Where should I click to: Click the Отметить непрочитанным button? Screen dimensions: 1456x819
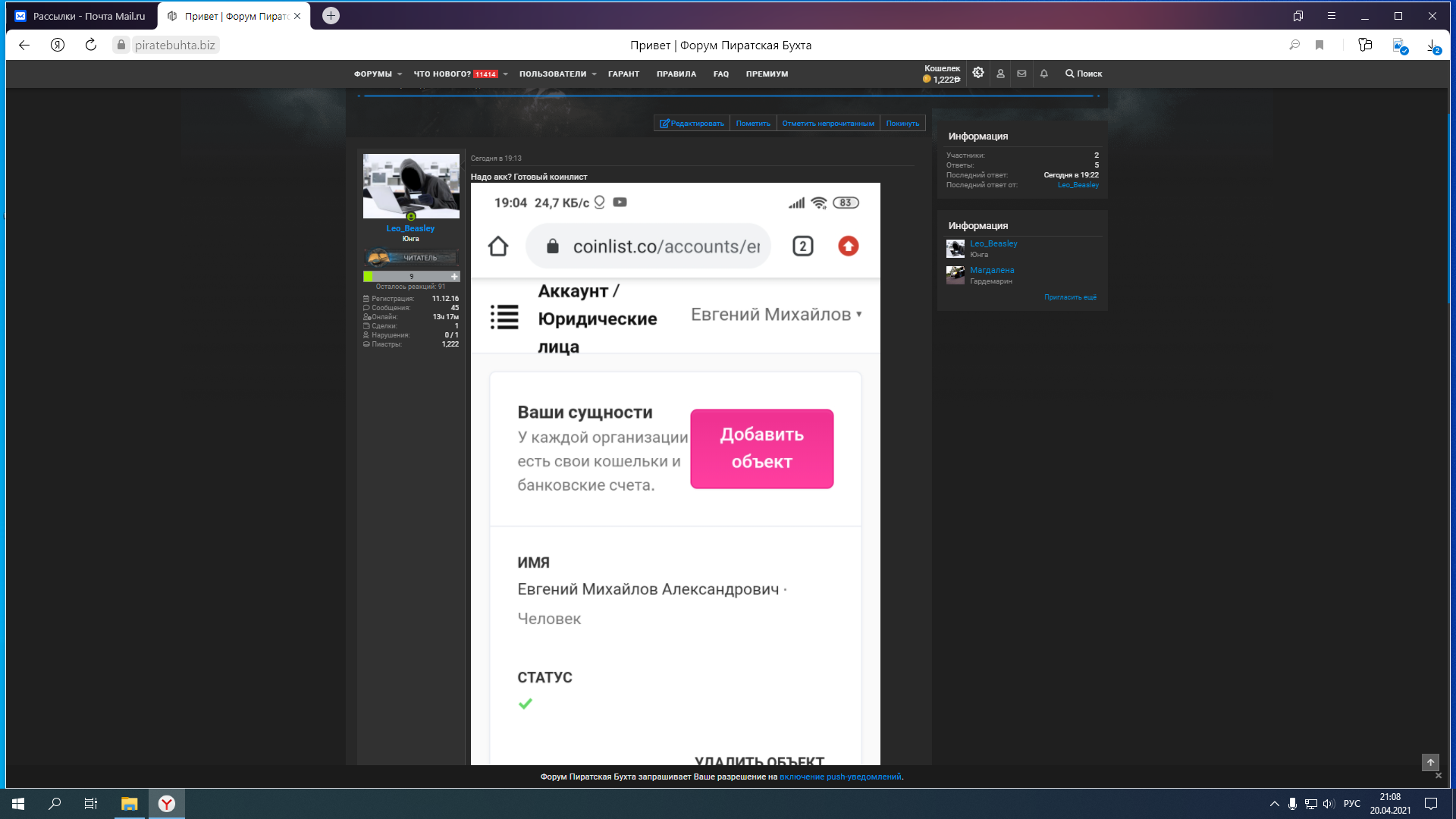click(828, 124)
